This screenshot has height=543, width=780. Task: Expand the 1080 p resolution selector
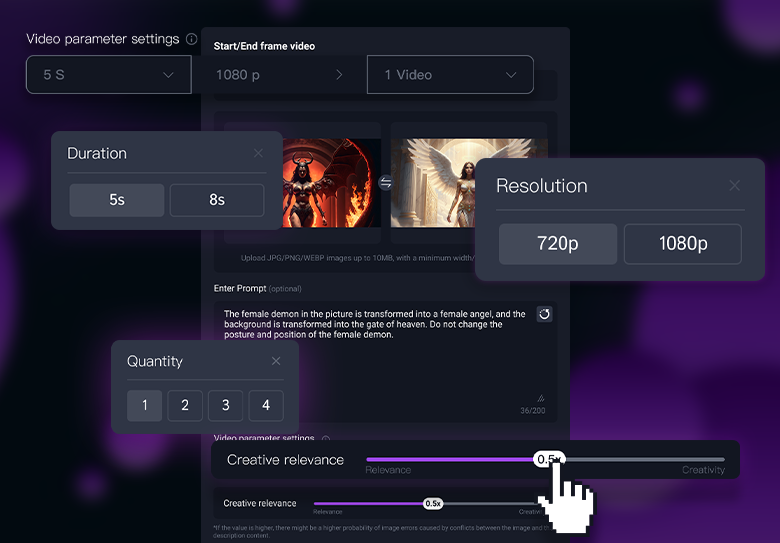(279, 75)
